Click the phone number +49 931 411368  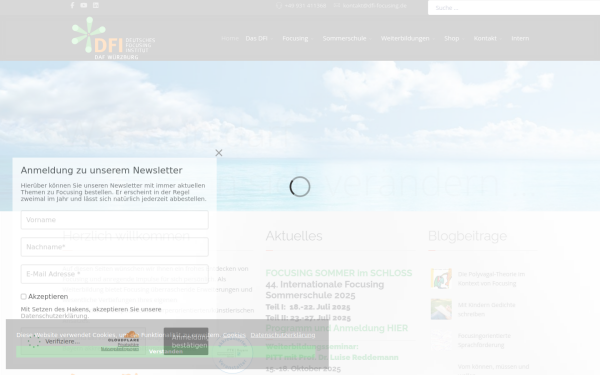tap(305, 5)
